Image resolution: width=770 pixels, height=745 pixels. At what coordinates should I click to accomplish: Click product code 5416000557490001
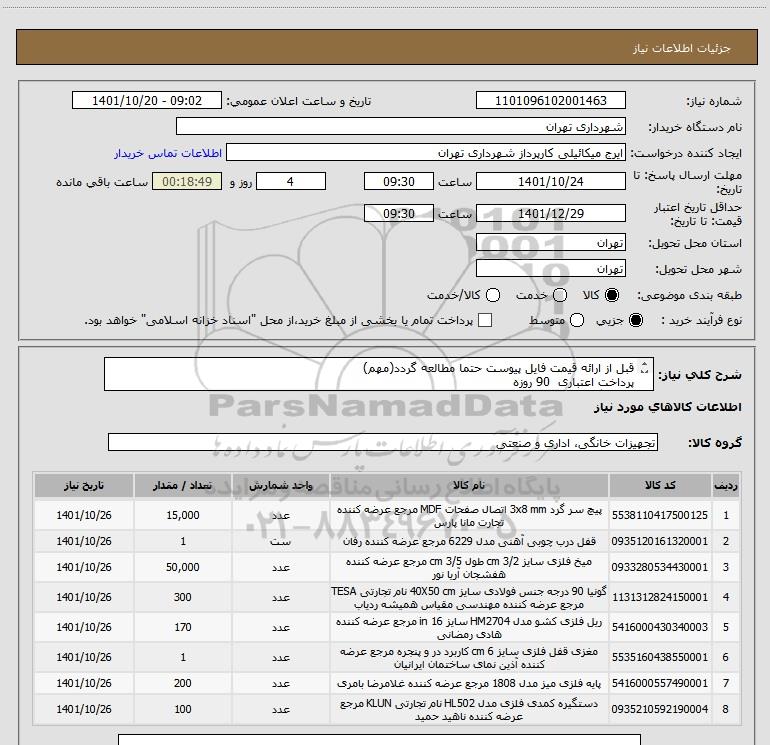point(660,683)
